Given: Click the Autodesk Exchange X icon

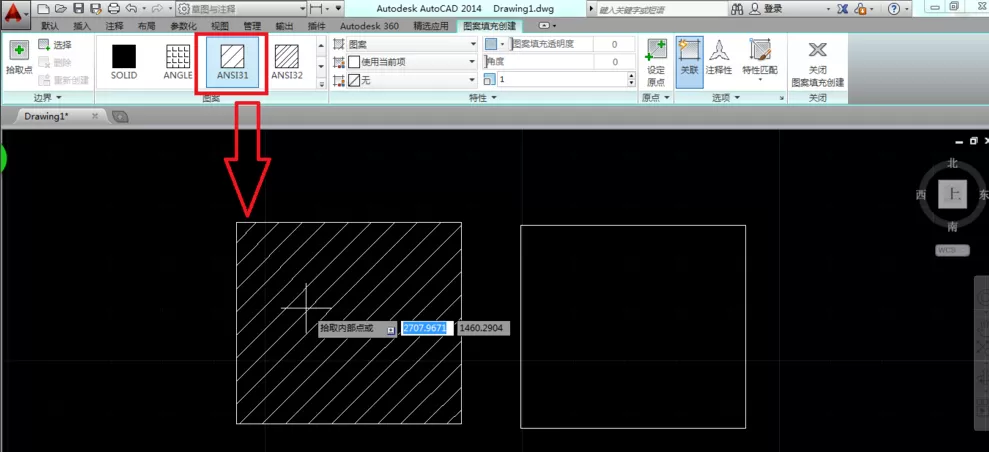Looking at the screenshot, I should point(842,9).
